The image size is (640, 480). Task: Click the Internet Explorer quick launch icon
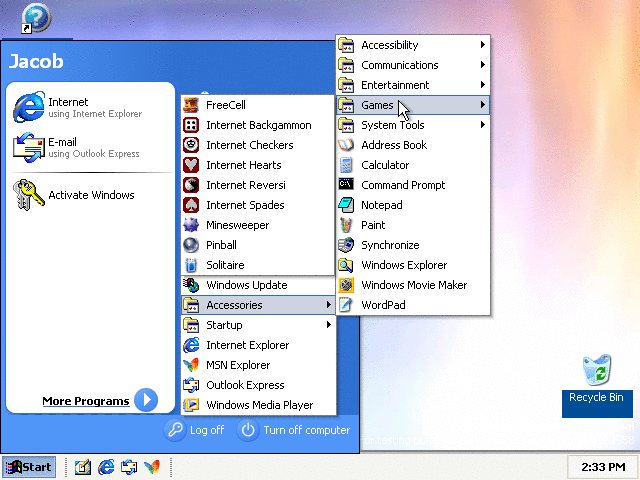106,467
